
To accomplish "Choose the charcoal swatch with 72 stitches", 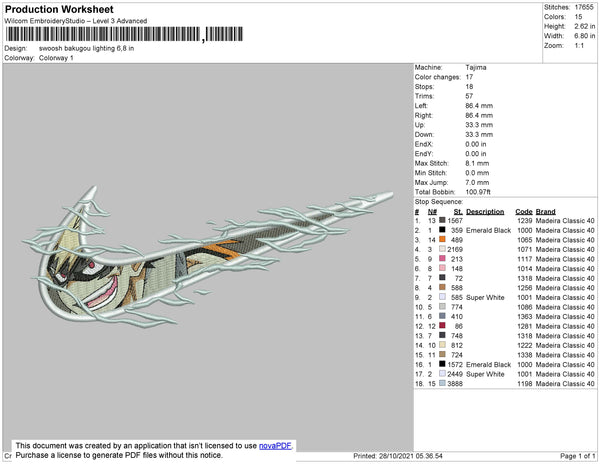I will click(442, 278).
